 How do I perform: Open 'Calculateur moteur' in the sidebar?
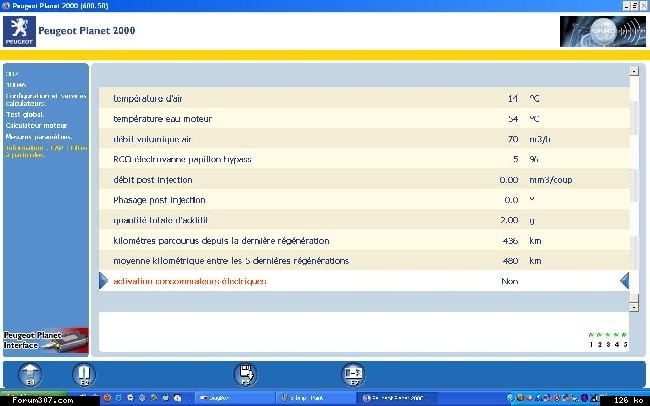pos(36,125)
